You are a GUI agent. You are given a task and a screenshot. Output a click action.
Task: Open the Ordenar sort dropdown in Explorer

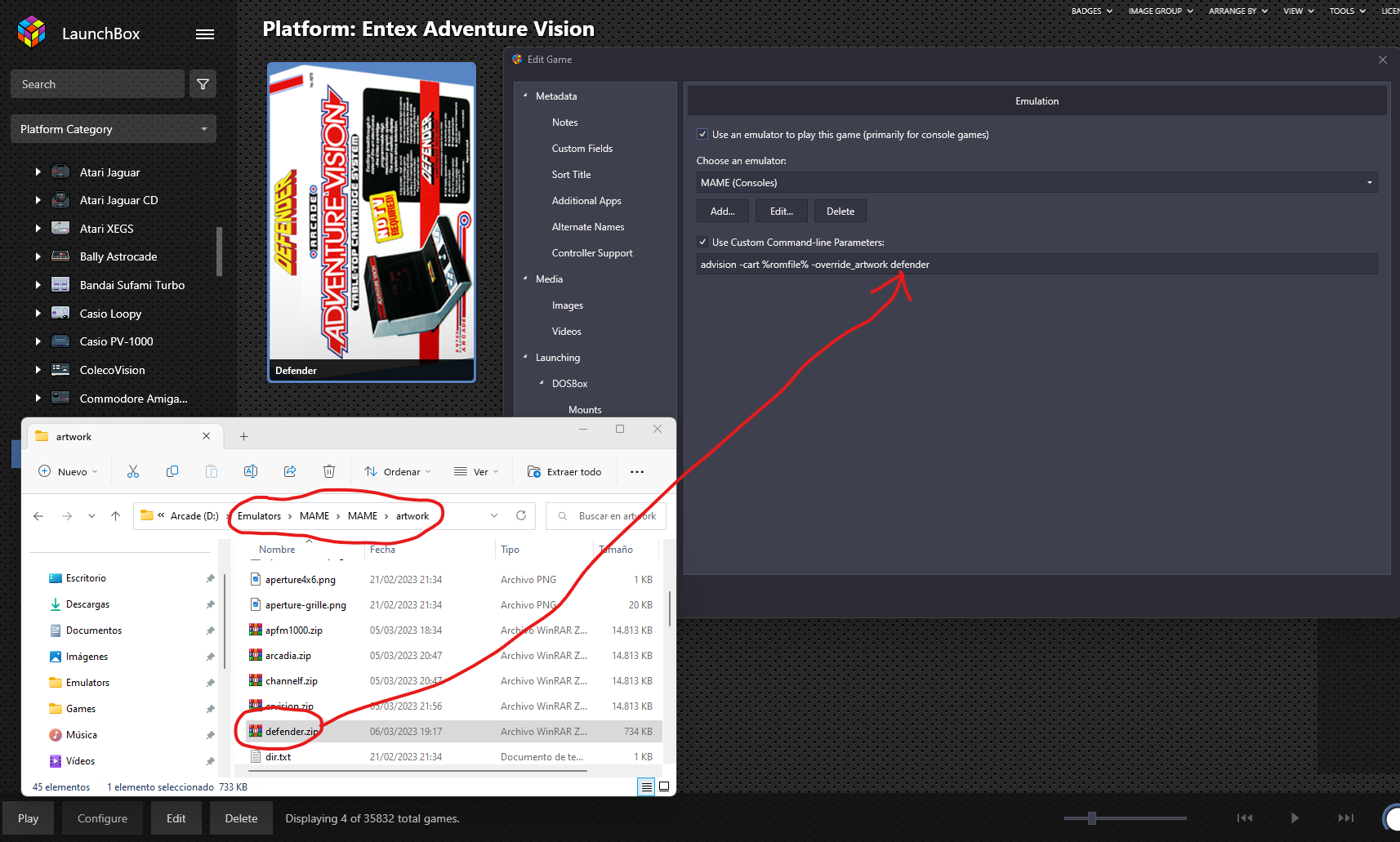[x=398, y=471]
